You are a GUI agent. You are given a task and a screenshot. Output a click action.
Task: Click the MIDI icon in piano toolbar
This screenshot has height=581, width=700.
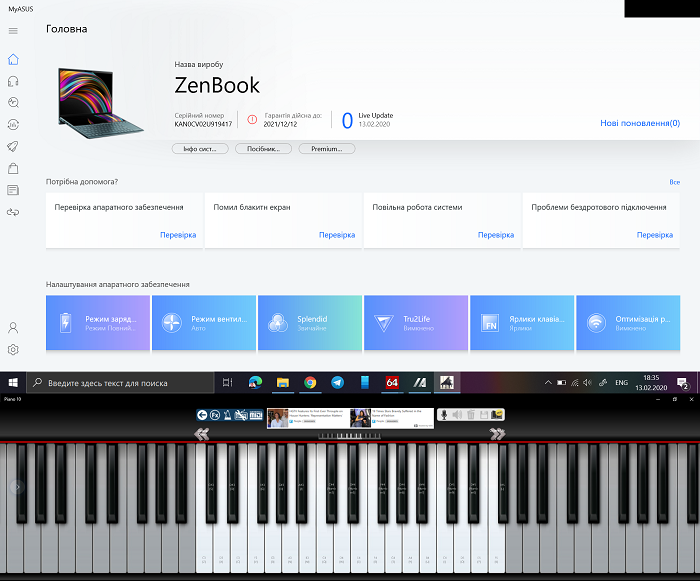tap(255, 414)
